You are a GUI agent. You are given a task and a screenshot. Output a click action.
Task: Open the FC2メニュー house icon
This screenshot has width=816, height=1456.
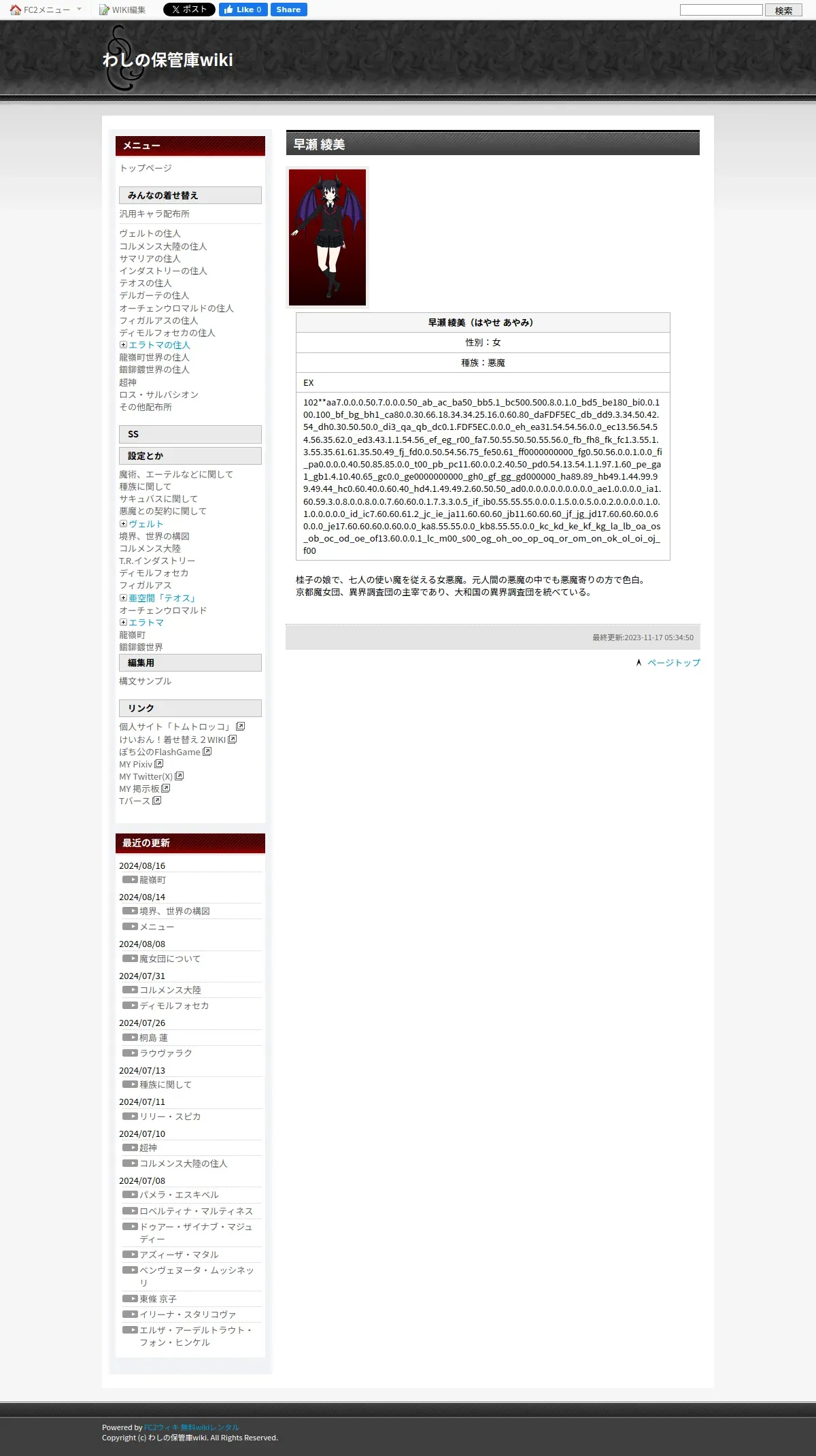tap(15, 10)
